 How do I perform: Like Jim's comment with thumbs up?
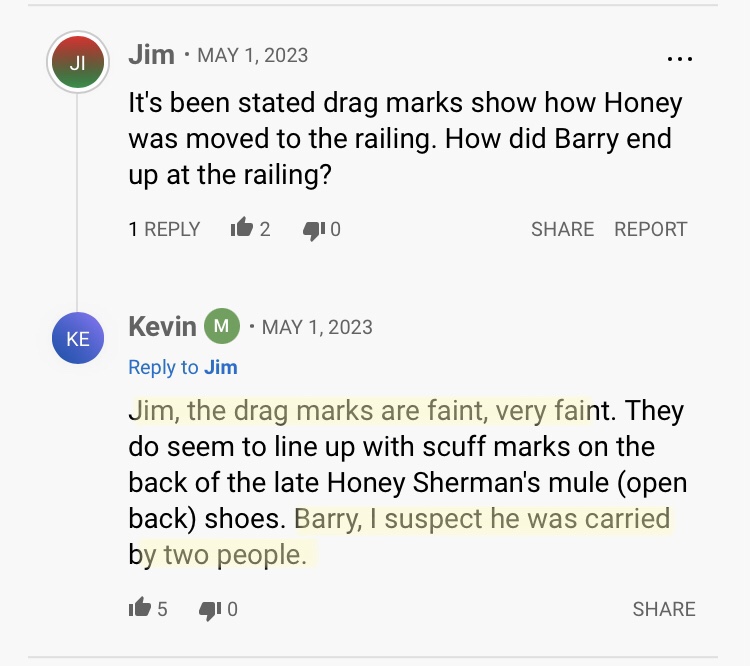(241, 229)
